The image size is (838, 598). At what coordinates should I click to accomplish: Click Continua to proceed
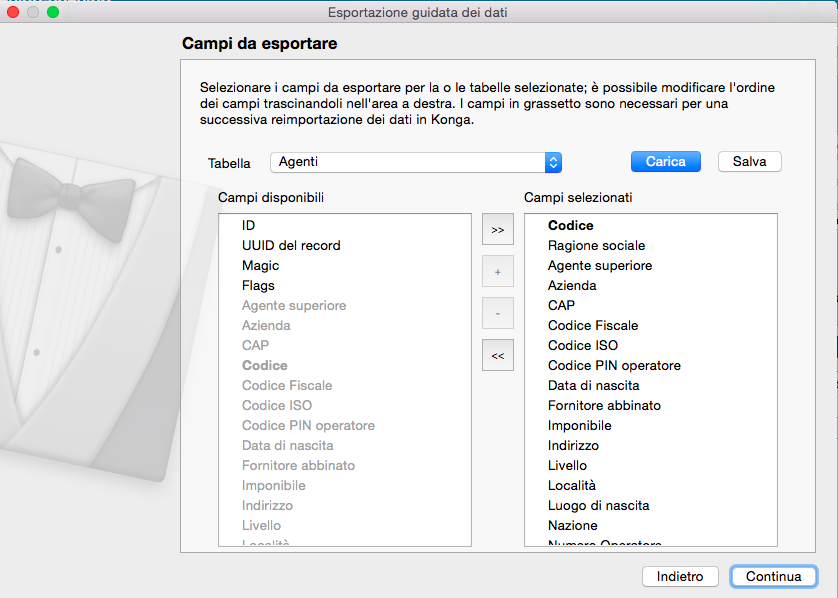773,577
